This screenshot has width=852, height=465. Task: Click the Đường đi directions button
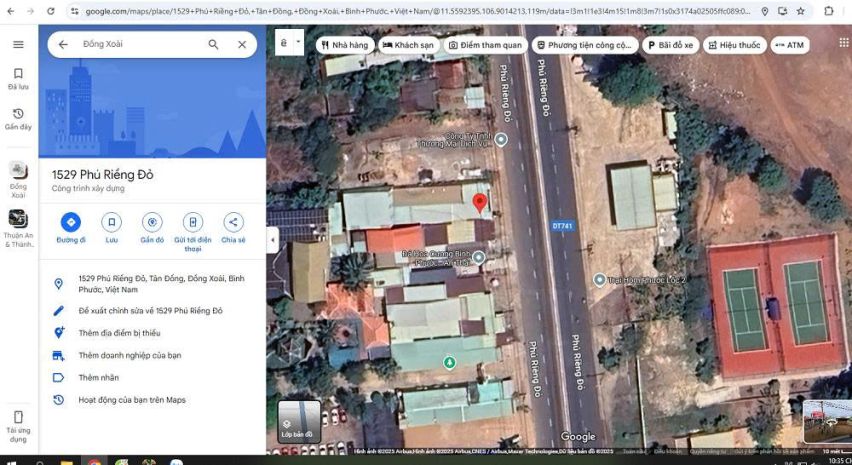click(x=70, y=222)
